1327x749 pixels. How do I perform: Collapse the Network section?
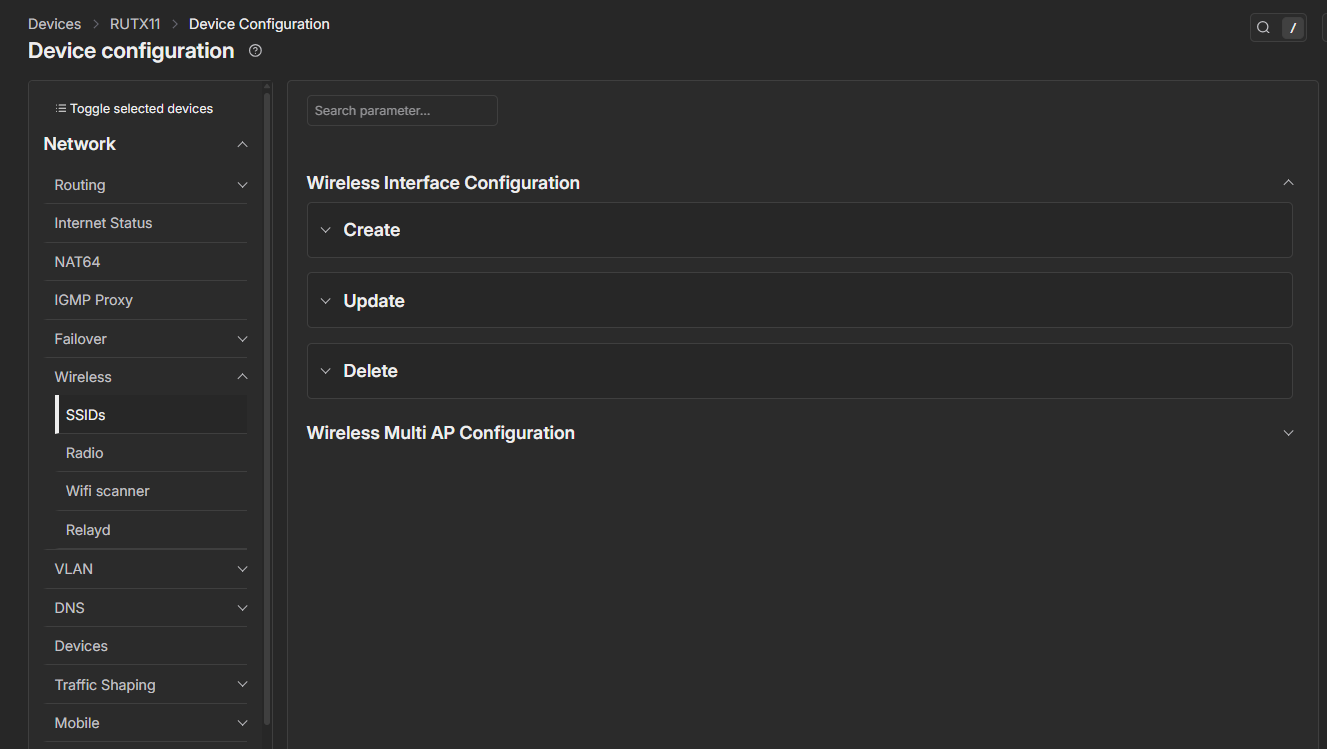pyautogui.click(x=242, y=145)
